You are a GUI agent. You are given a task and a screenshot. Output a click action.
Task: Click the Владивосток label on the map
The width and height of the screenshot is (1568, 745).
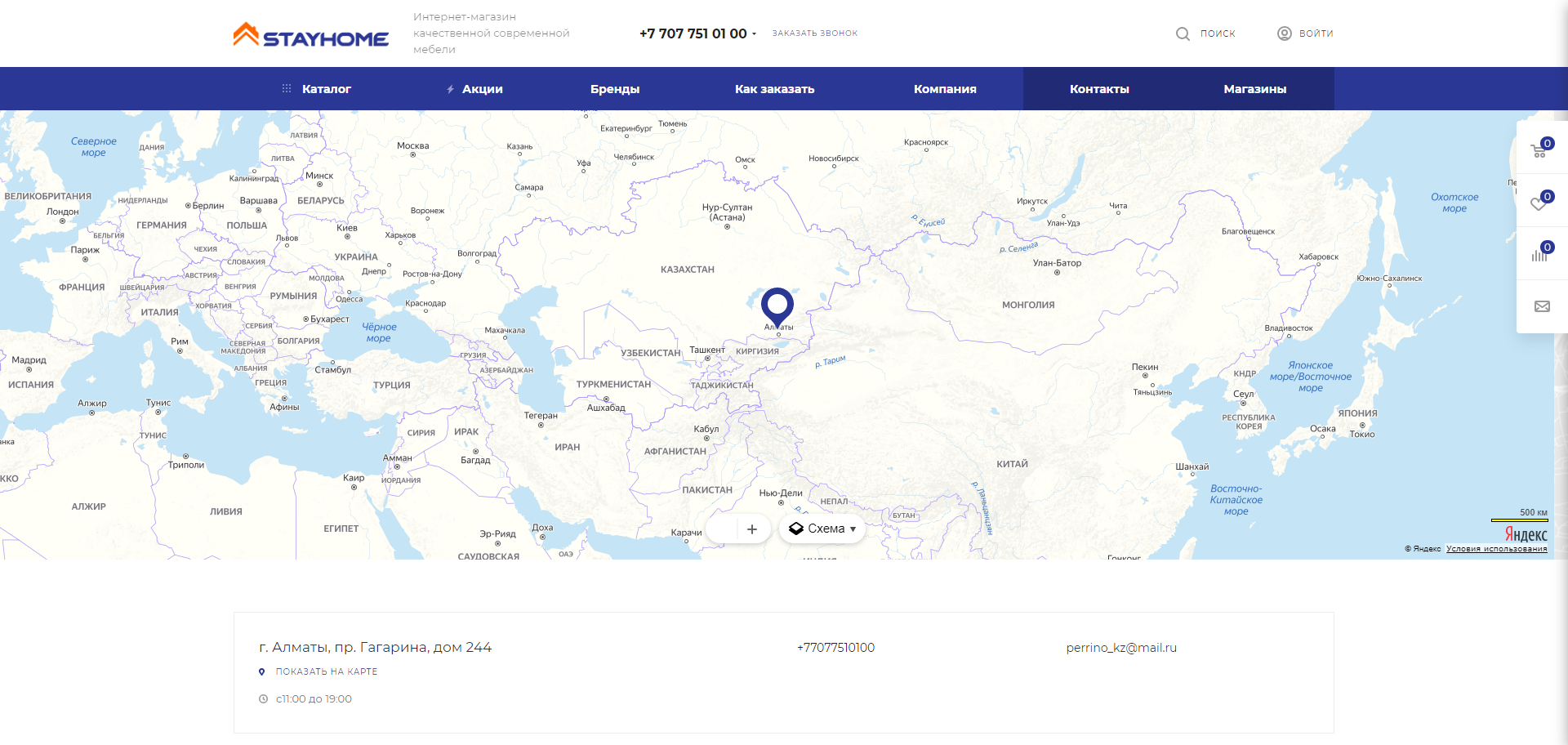pyautogui.click(x=1288, y=328)
